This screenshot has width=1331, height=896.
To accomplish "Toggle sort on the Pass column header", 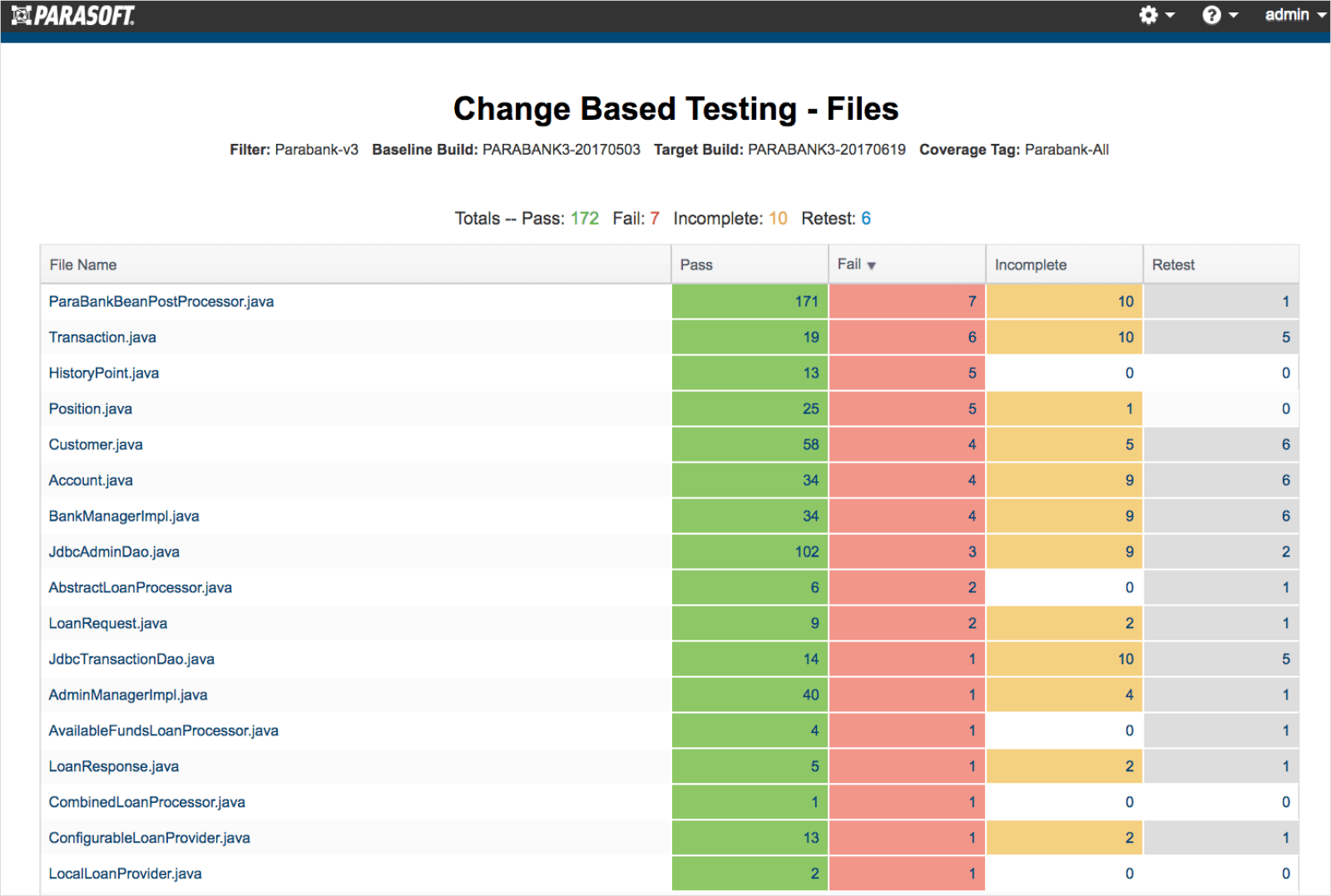I will 697,264.
